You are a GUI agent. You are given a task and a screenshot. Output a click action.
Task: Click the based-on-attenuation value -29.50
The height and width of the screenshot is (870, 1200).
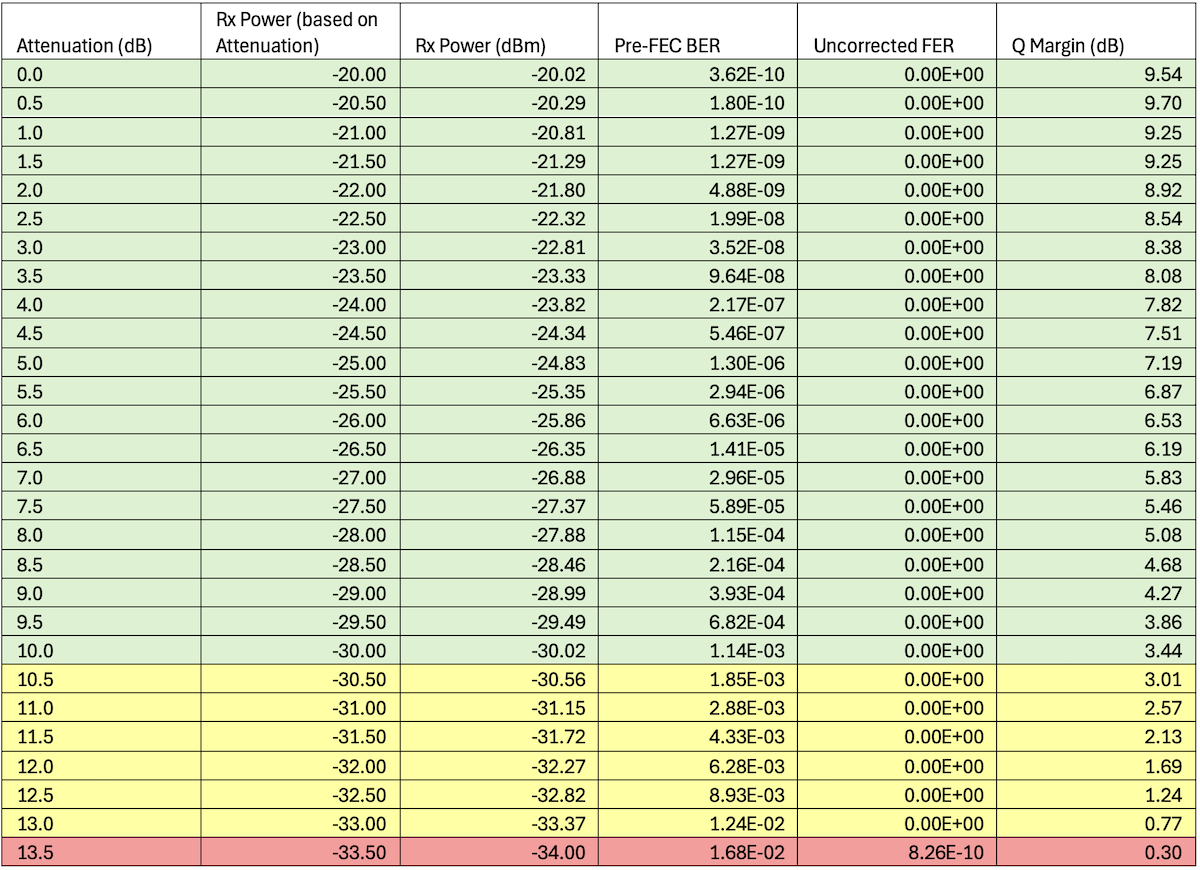coord(300,622)
